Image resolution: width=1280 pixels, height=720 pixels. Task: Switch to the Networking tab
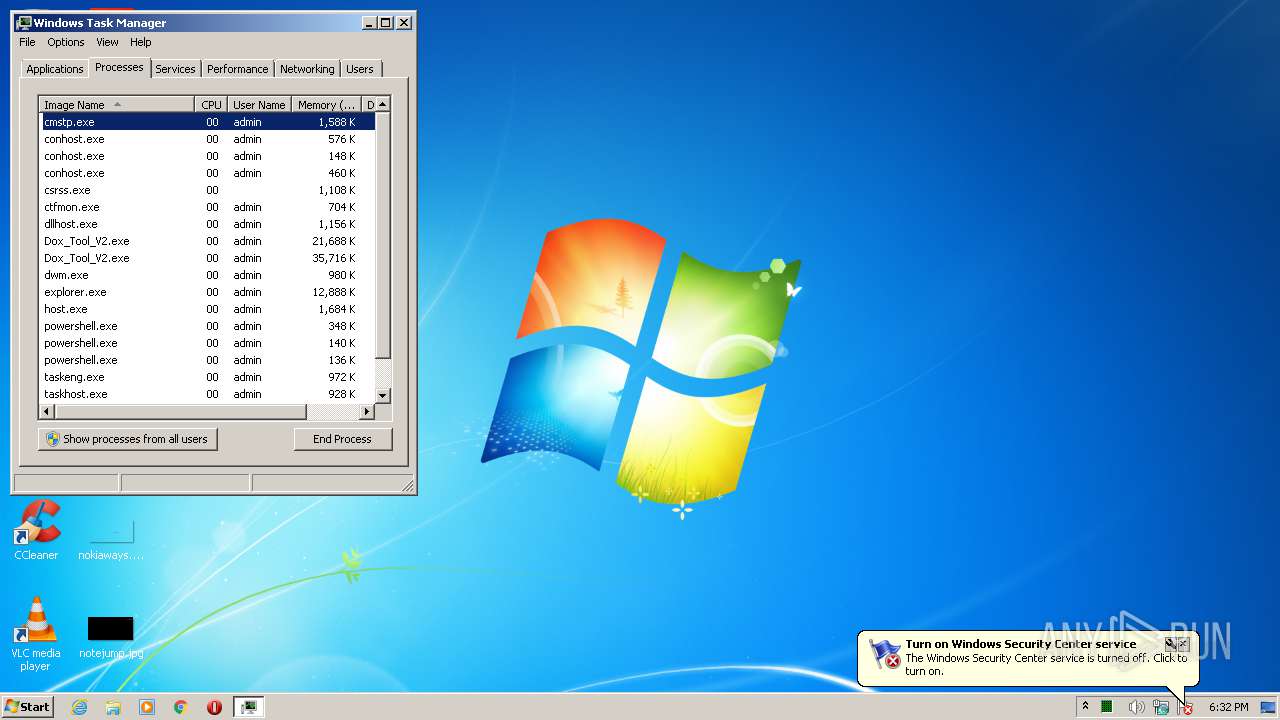(x=307, y=69)
